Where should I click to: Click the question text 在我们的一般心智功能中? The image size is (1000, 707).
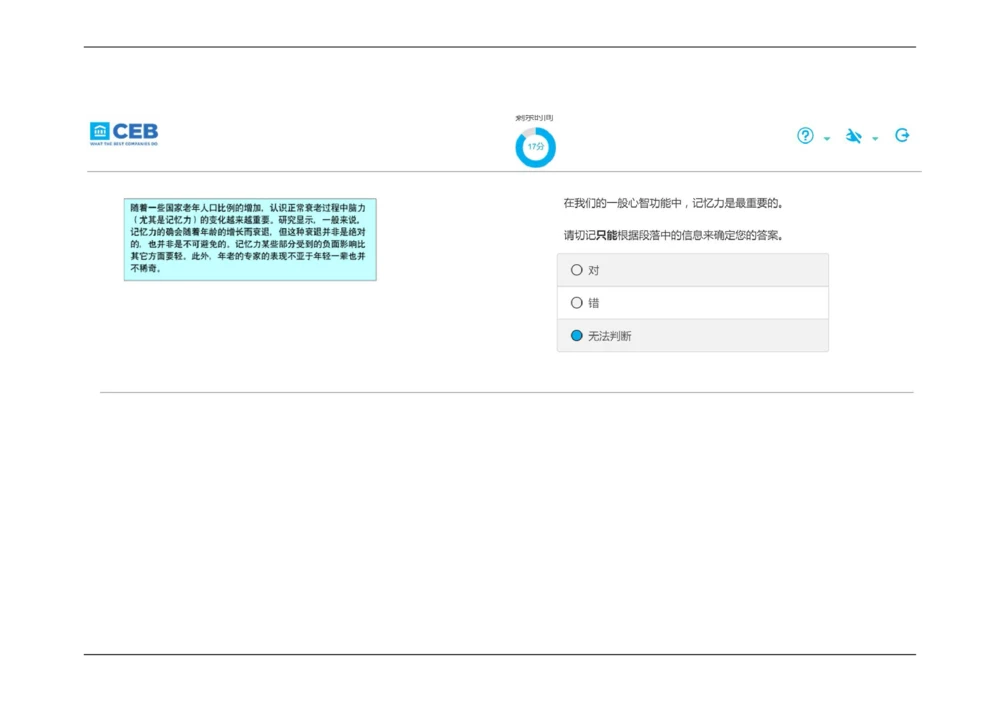(674, 201)
